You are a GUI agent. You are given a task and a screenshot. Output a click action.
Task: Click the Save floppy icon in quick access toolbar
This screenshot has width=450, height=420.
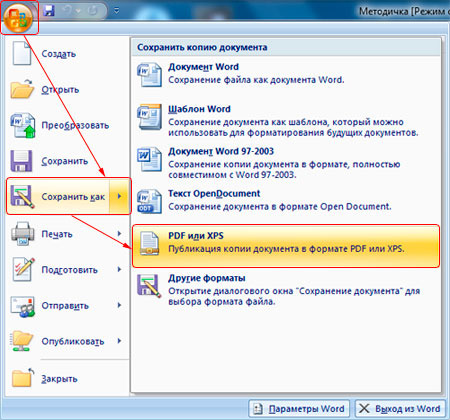[49, 11]
